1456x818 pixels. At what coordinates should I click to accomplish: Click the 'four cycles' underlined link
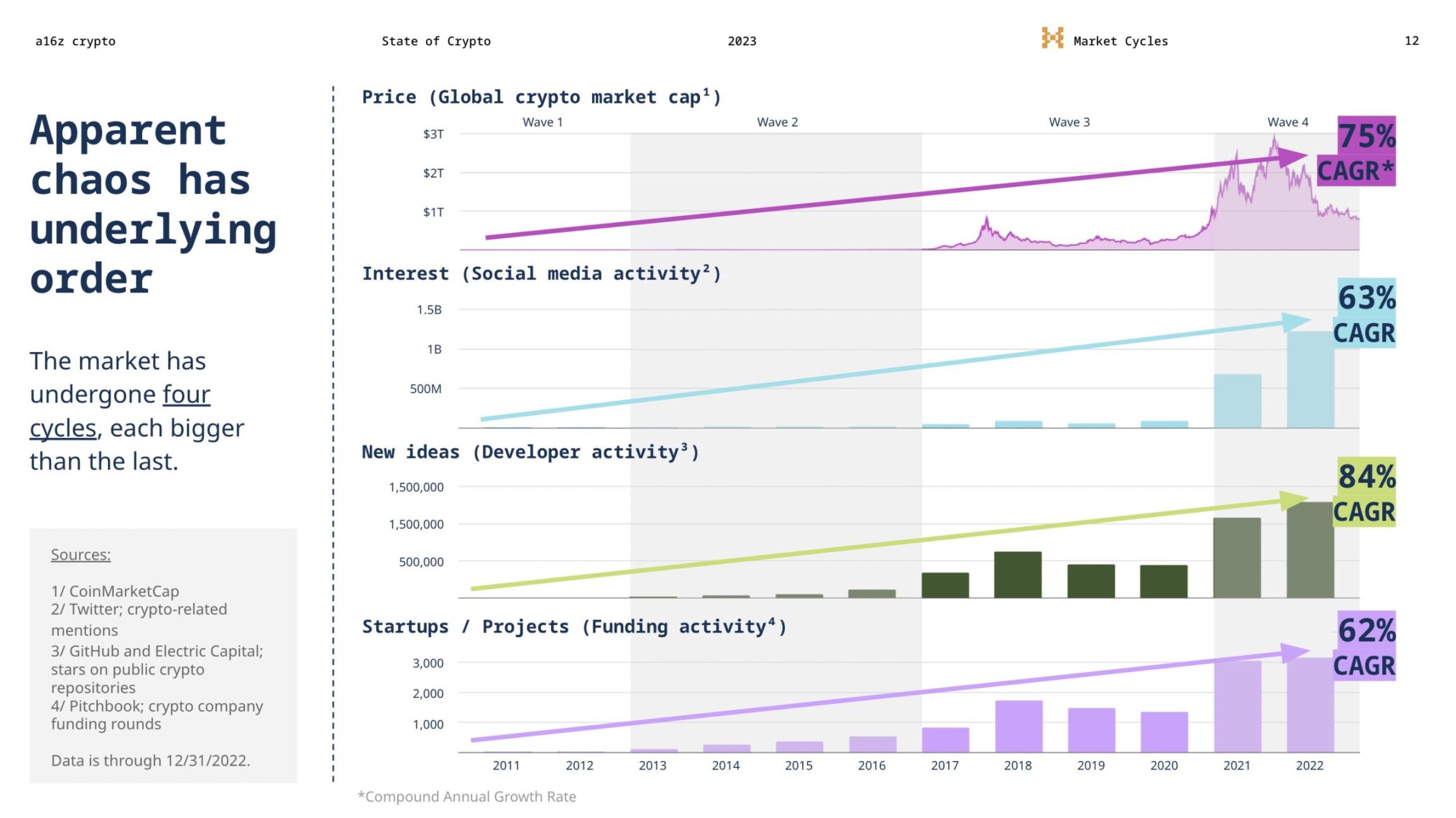click(x=186, y=395)
